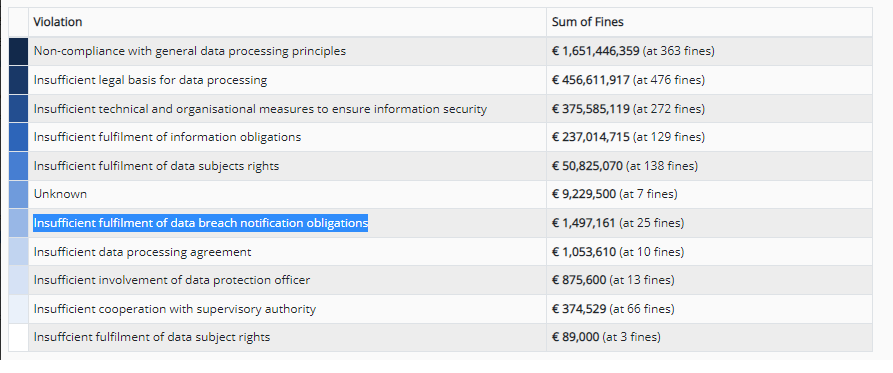Sort by Sum of Fines header
The height and width of the screenshot is (373, 893).
click(588, 22)
